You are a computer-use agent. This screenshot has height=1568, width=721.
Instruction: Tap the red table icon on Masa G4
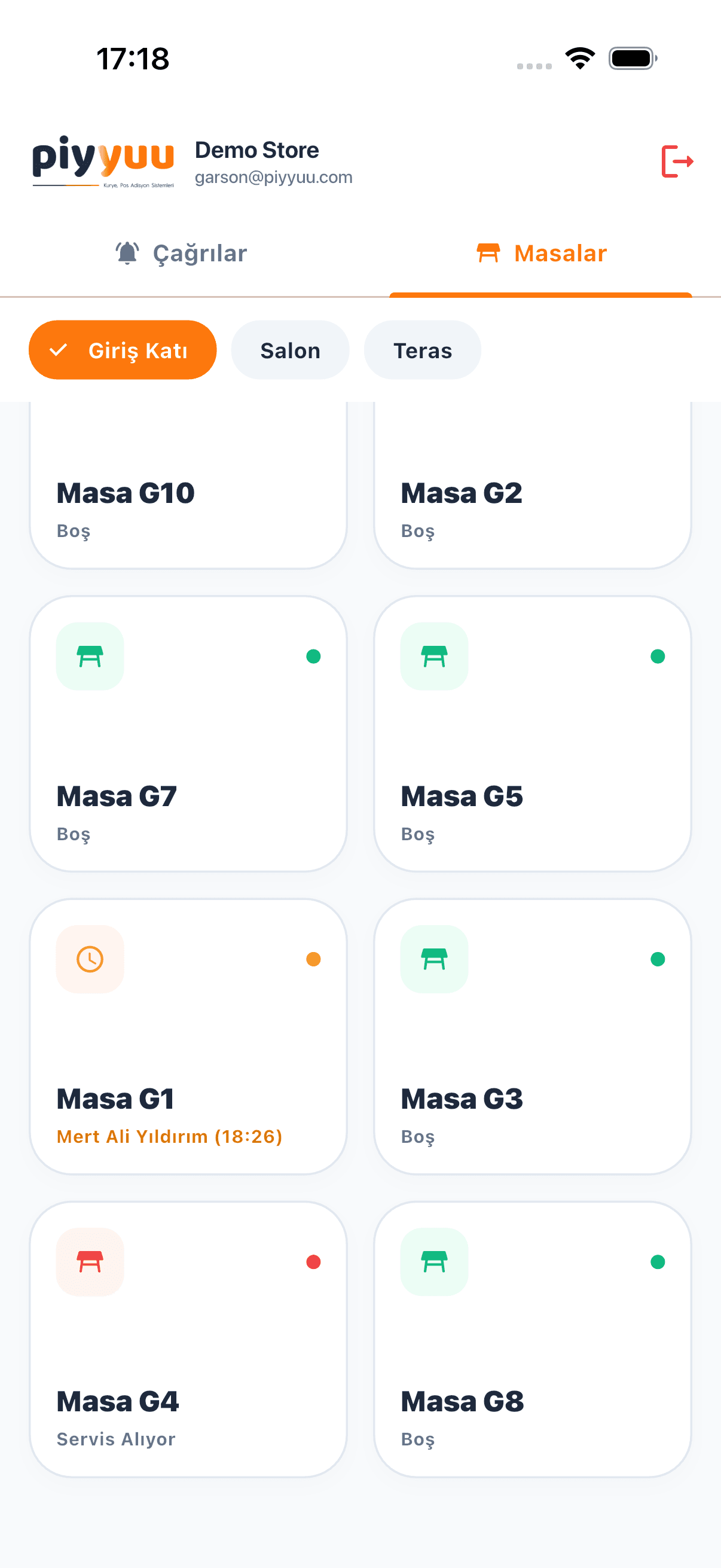click(90, 1261)
